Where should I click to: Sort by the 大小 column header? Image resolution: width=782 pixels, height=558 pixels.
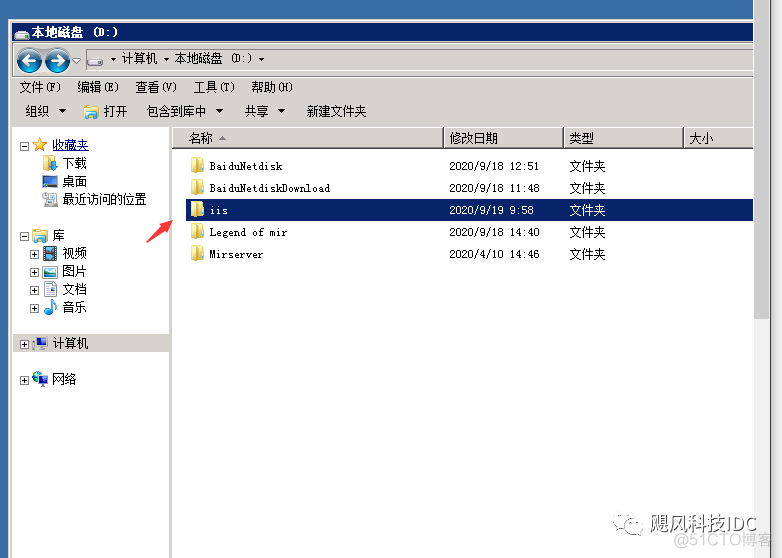click(718, 138)
